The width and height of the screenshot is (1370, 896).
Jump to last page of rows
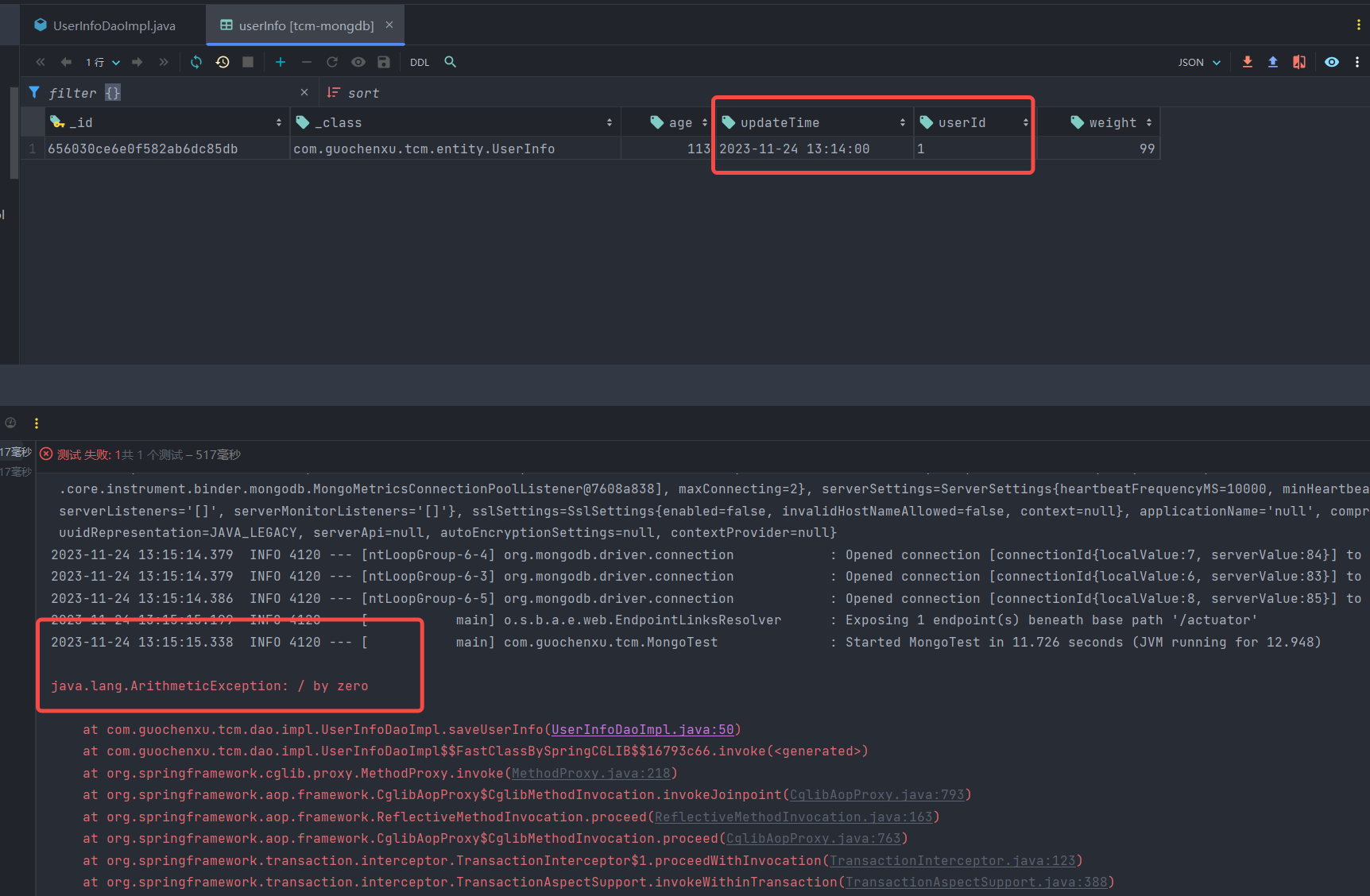point(163,62)
